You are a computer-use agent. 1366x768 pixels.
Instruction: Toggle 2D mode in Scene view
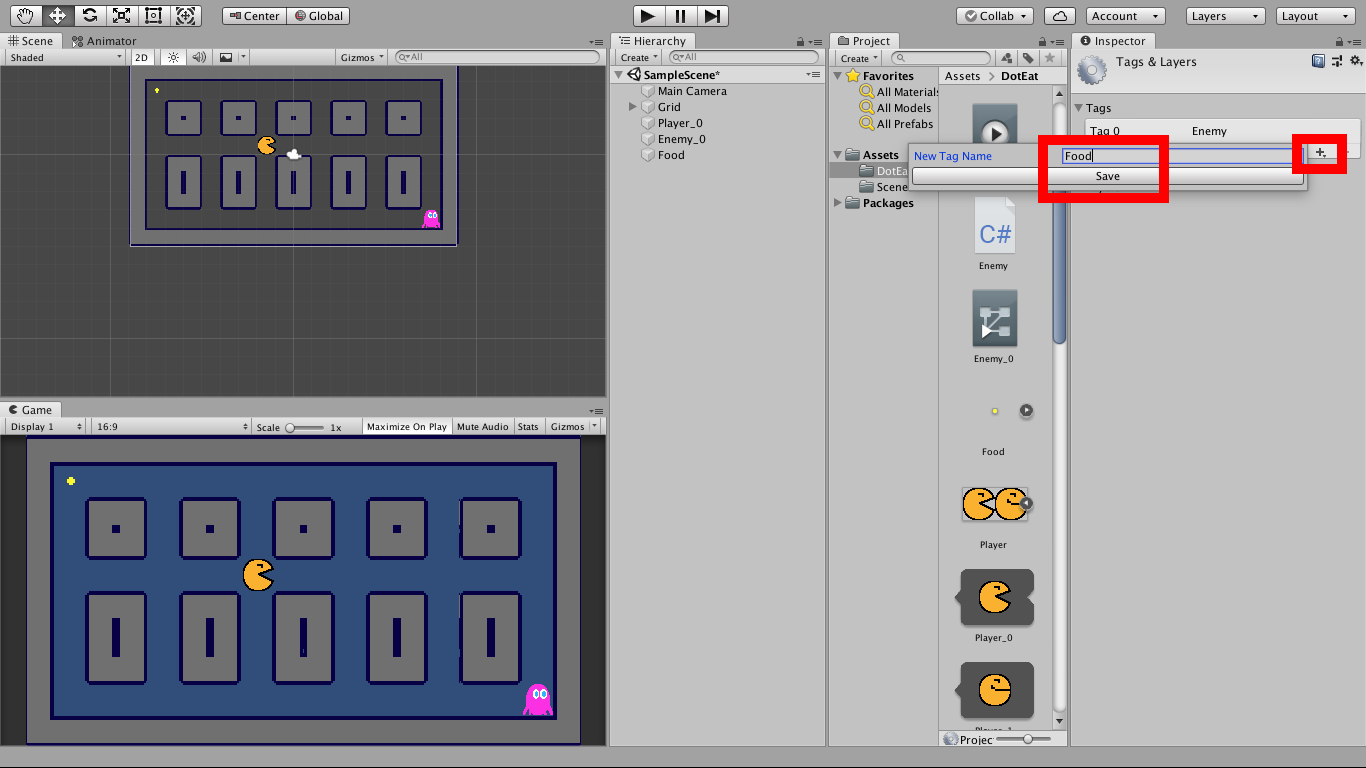pyautogui.click(x=142, y=58)
